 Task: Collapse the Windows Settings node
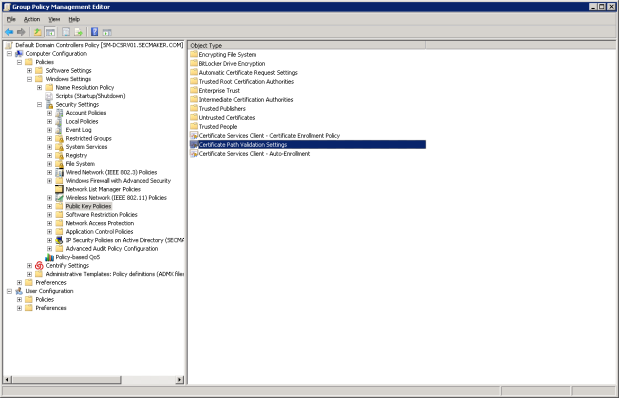click(x=30, y=79)
